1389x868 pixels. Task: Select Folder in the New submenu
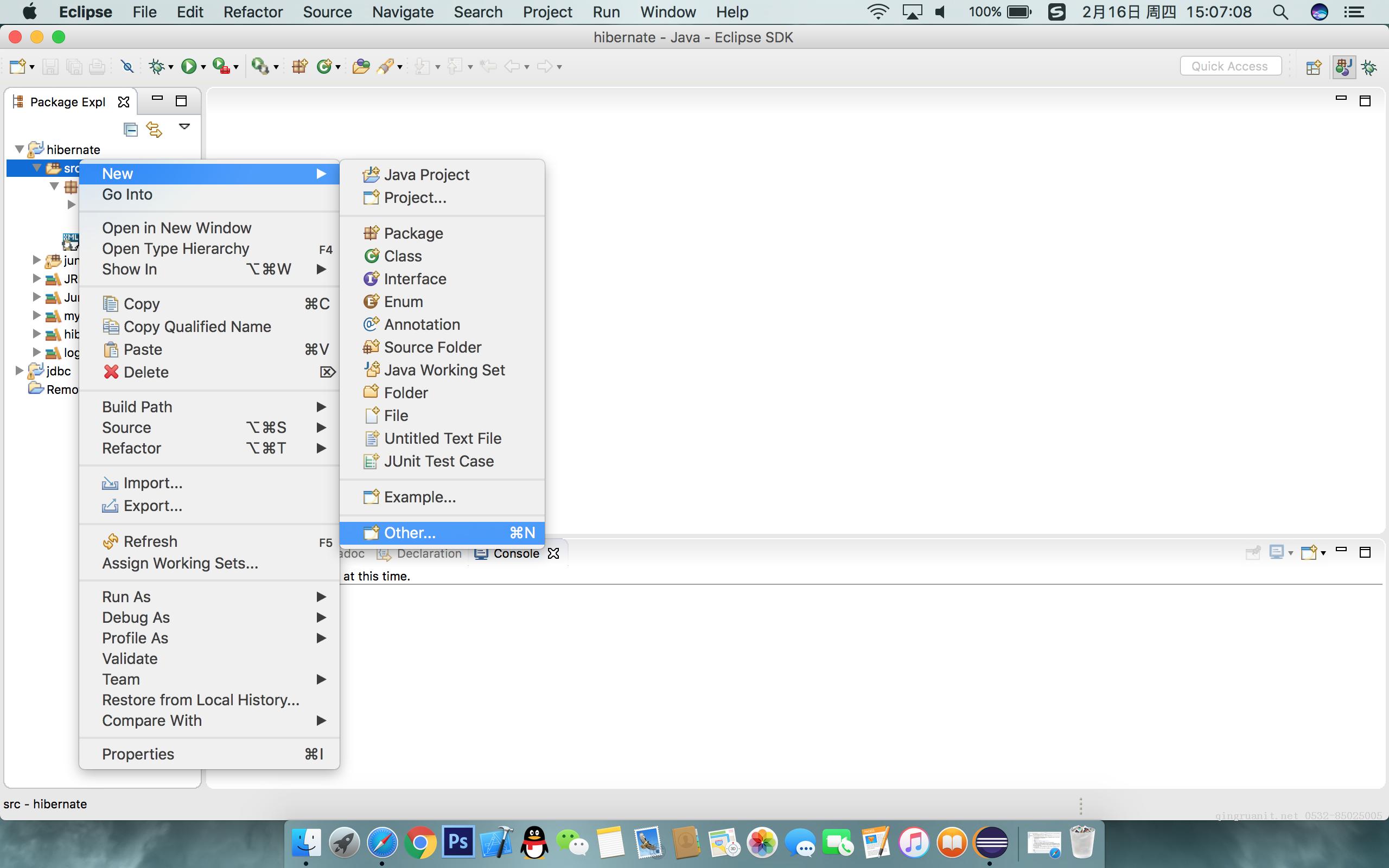coord(442,393)
